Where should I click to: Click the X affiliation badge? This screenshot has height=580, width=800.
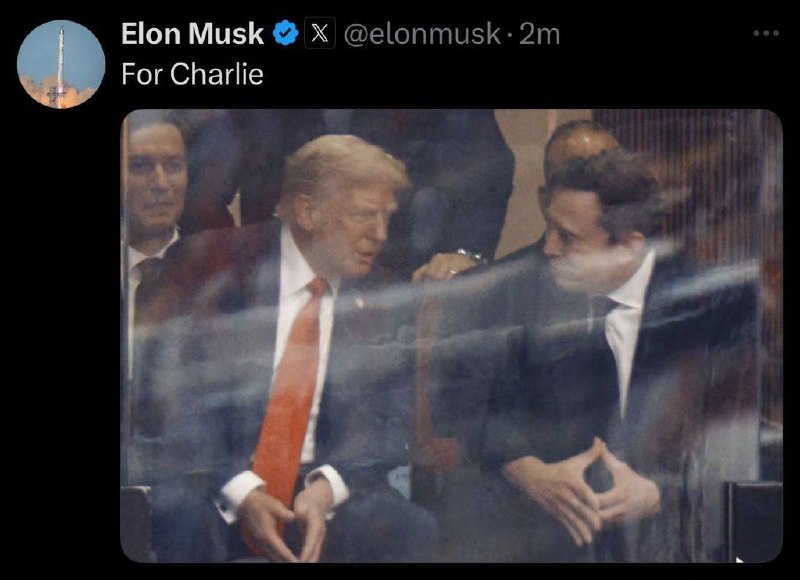tap(320, 33)
